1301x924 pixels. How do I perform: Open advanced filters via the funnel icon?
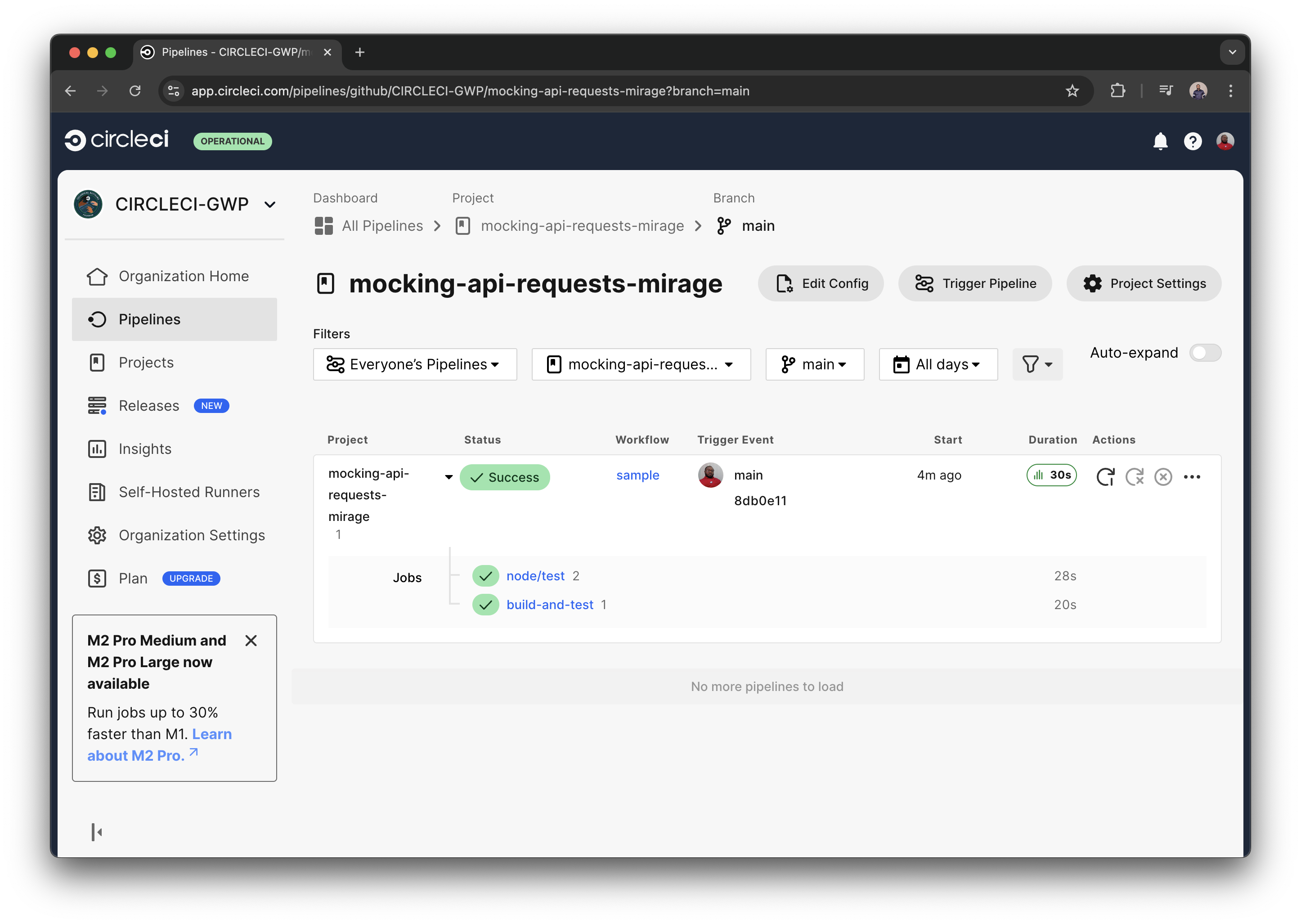1037,364
